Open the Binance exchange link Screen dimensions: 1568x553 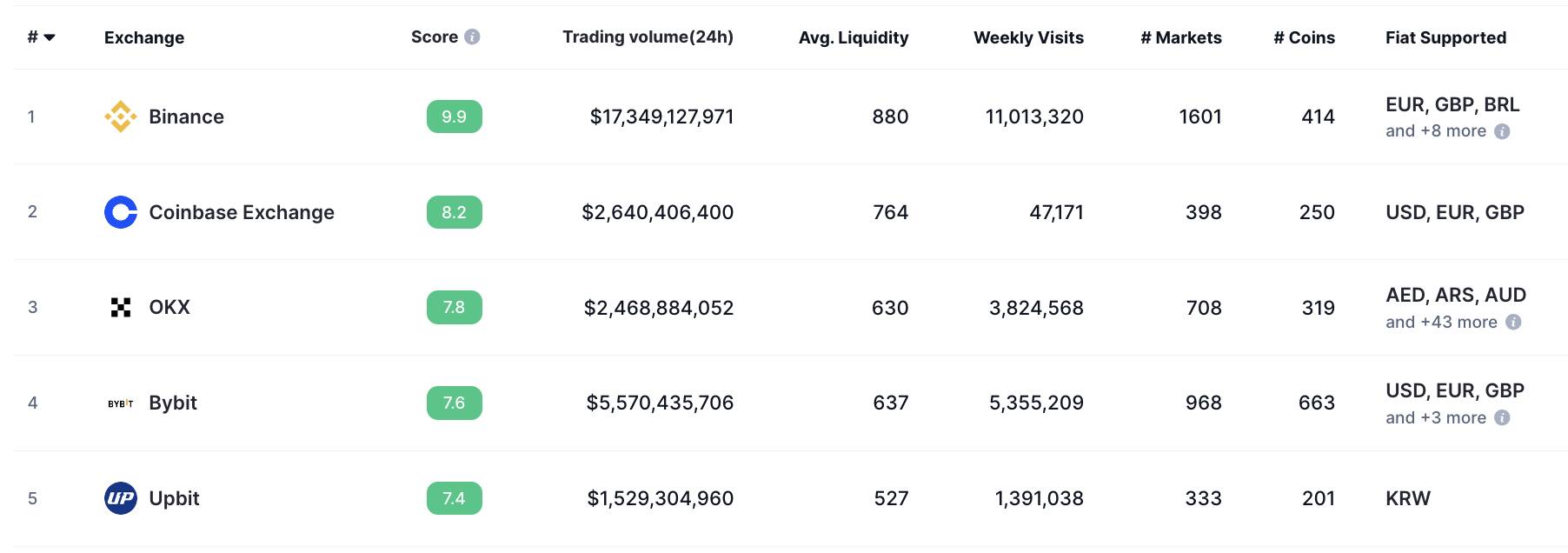(x=186, y=117)
